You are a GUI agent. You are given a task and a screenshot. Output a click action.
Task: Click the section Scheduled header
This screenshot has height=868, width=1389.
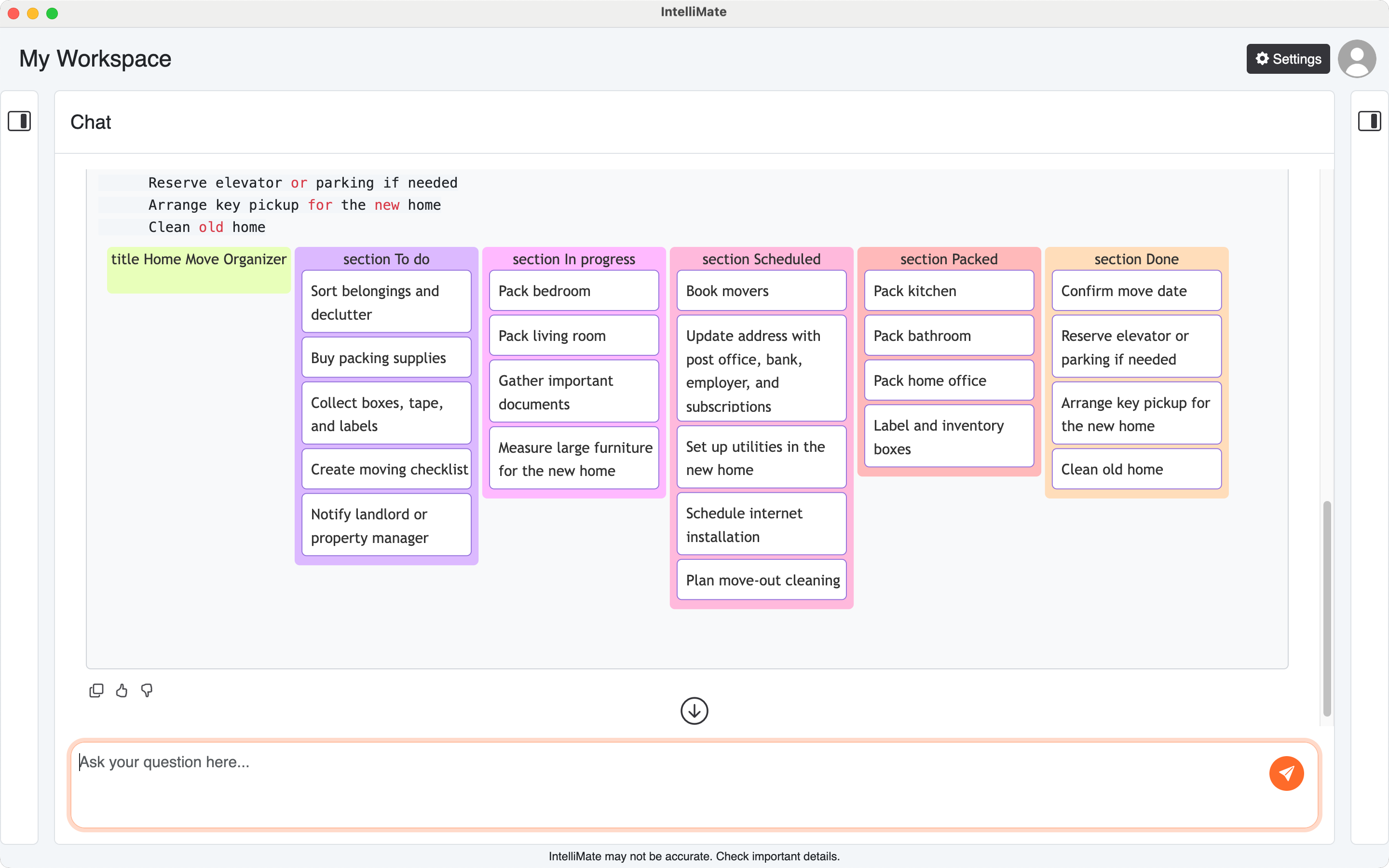pos(762,259)
